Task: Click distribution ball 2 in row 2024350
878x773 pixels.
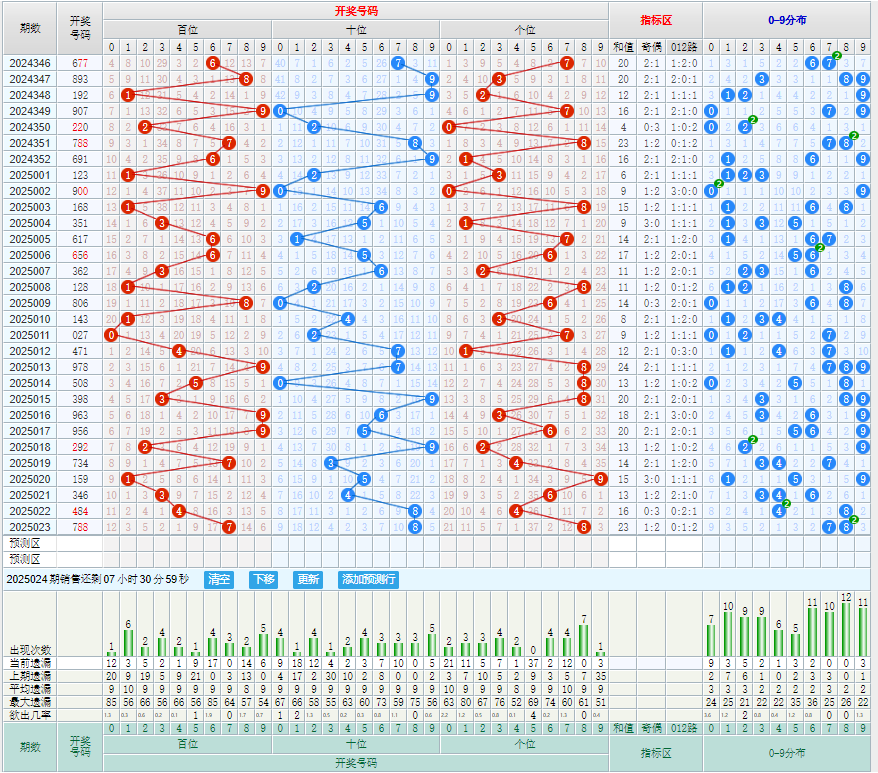Action: tap(745, 127)
